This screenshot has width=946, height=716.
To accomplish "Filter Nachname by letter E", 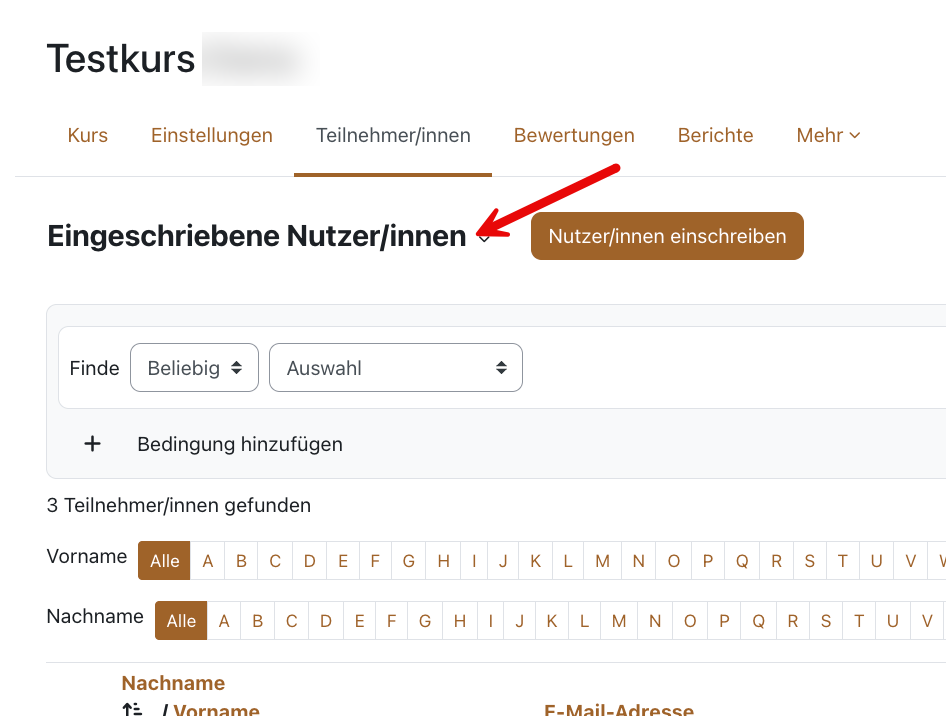I will point(360,621).
